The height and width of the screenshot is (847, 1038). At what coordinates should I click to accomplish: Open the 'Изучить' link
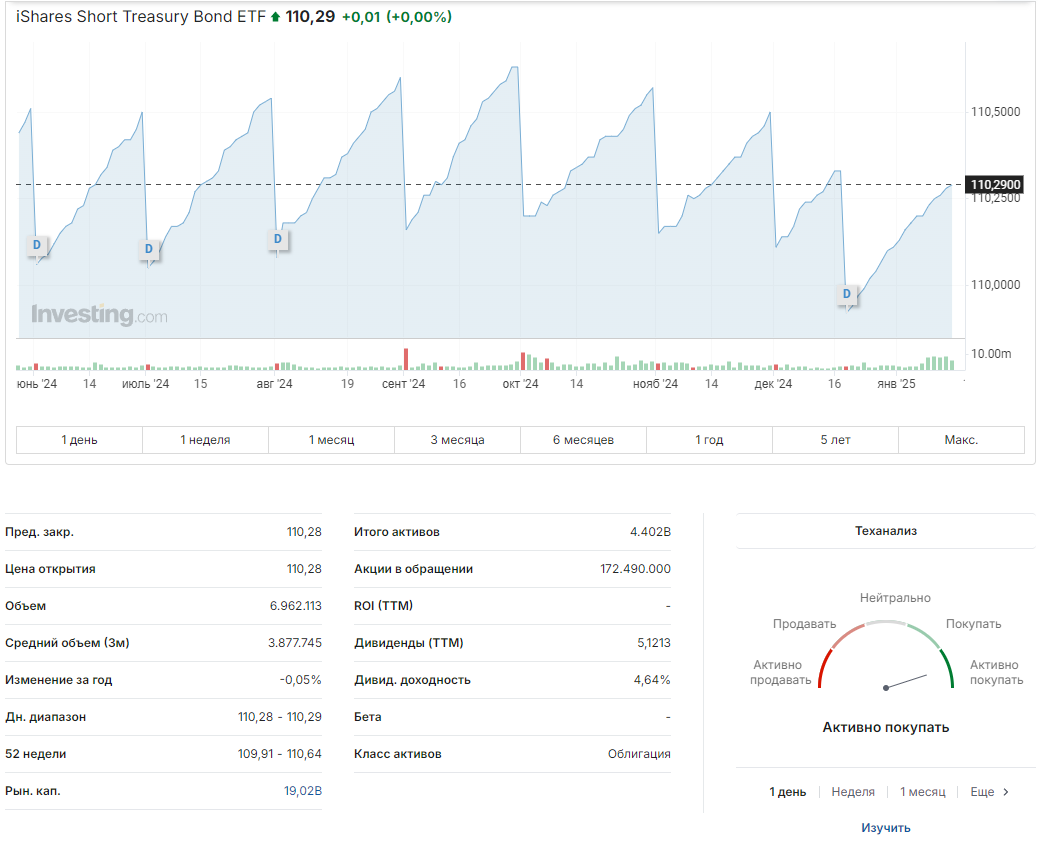[x=886, y=828]
